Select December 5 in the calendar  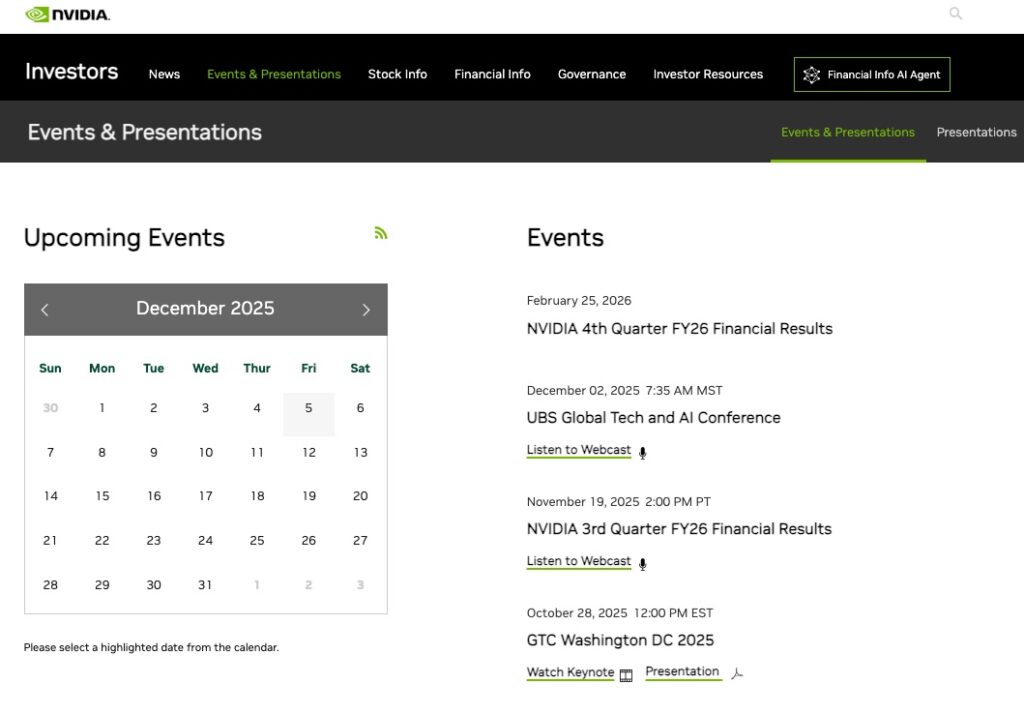pos(308,409)
